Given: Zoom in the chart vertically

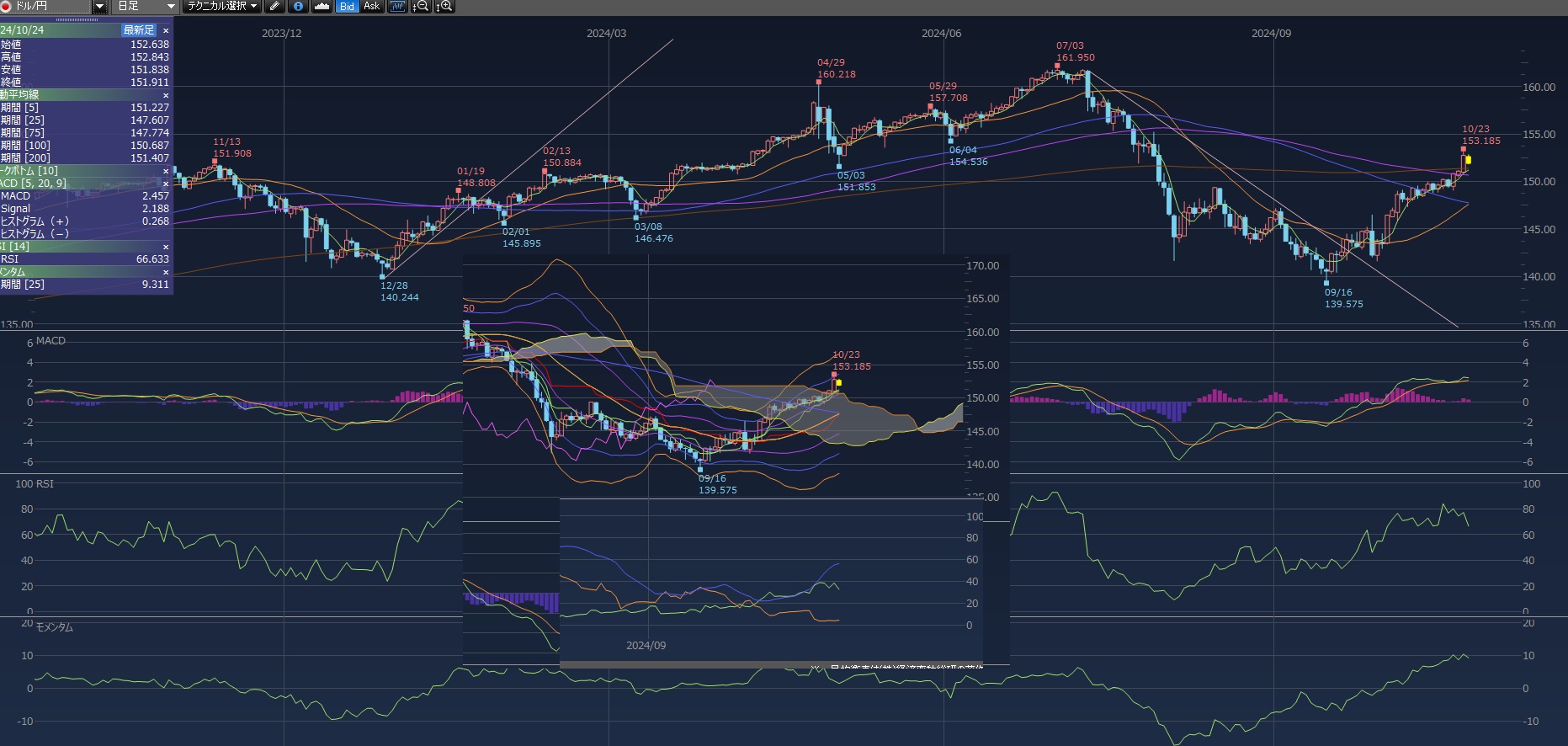Looking at the screenshot, I should click(x=444, y=6).
